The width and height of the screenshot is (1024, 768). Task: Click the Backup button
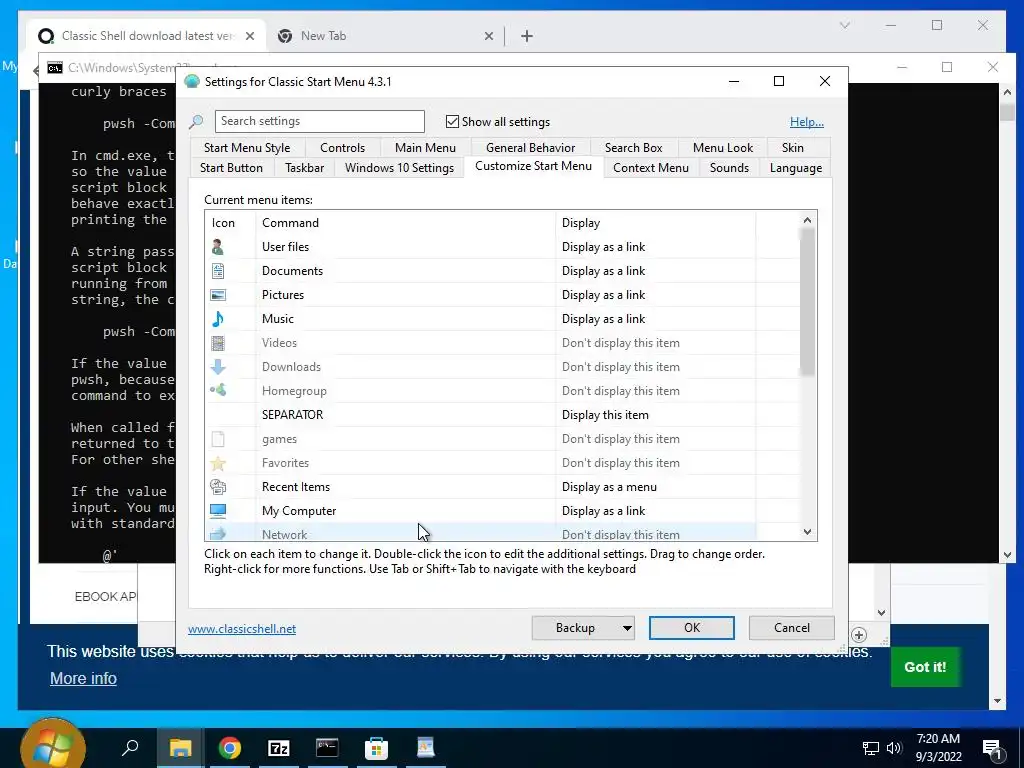[x=575, y=628]
